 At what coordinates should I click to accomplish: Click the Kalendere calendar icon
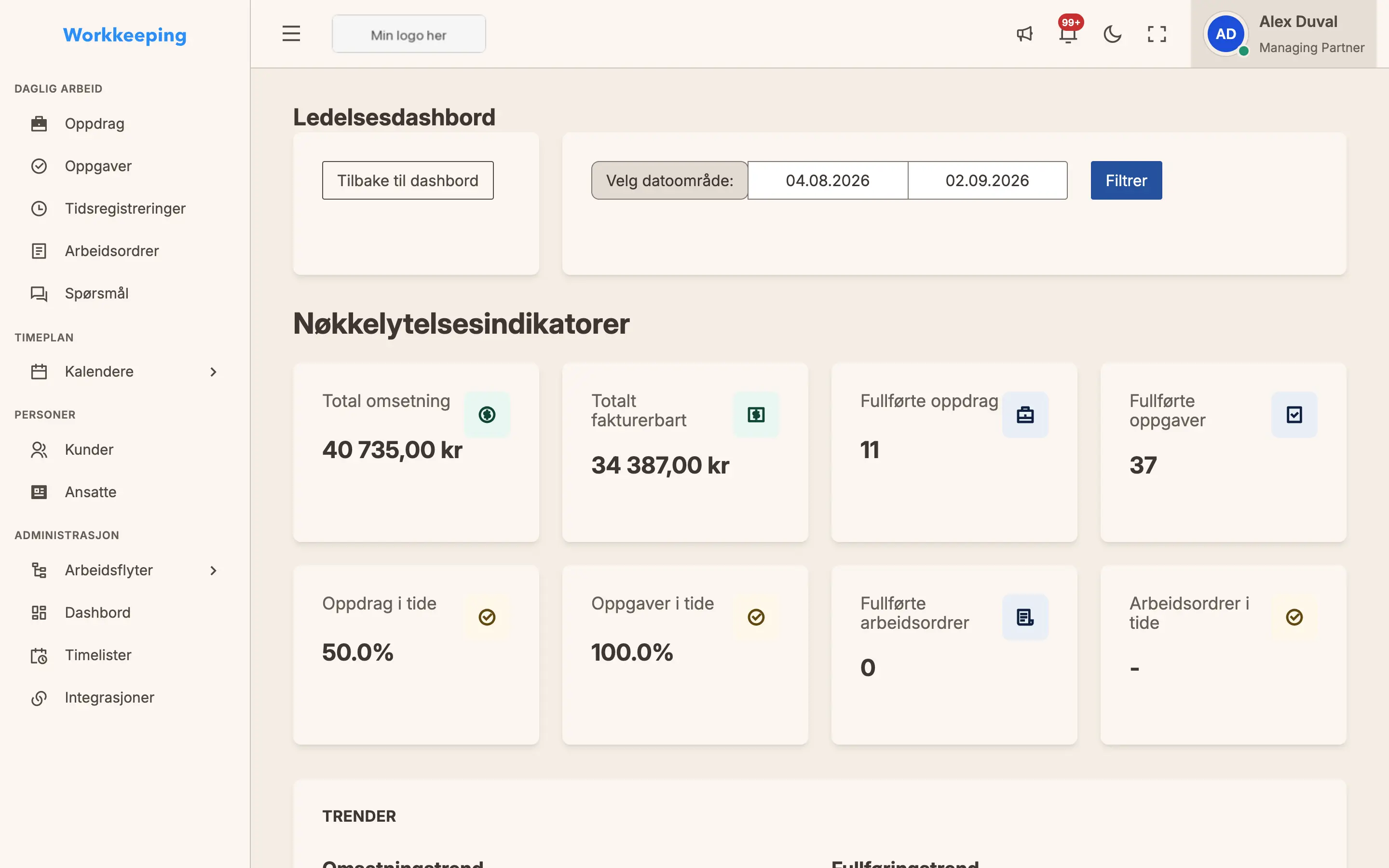(x=39, y=371)
